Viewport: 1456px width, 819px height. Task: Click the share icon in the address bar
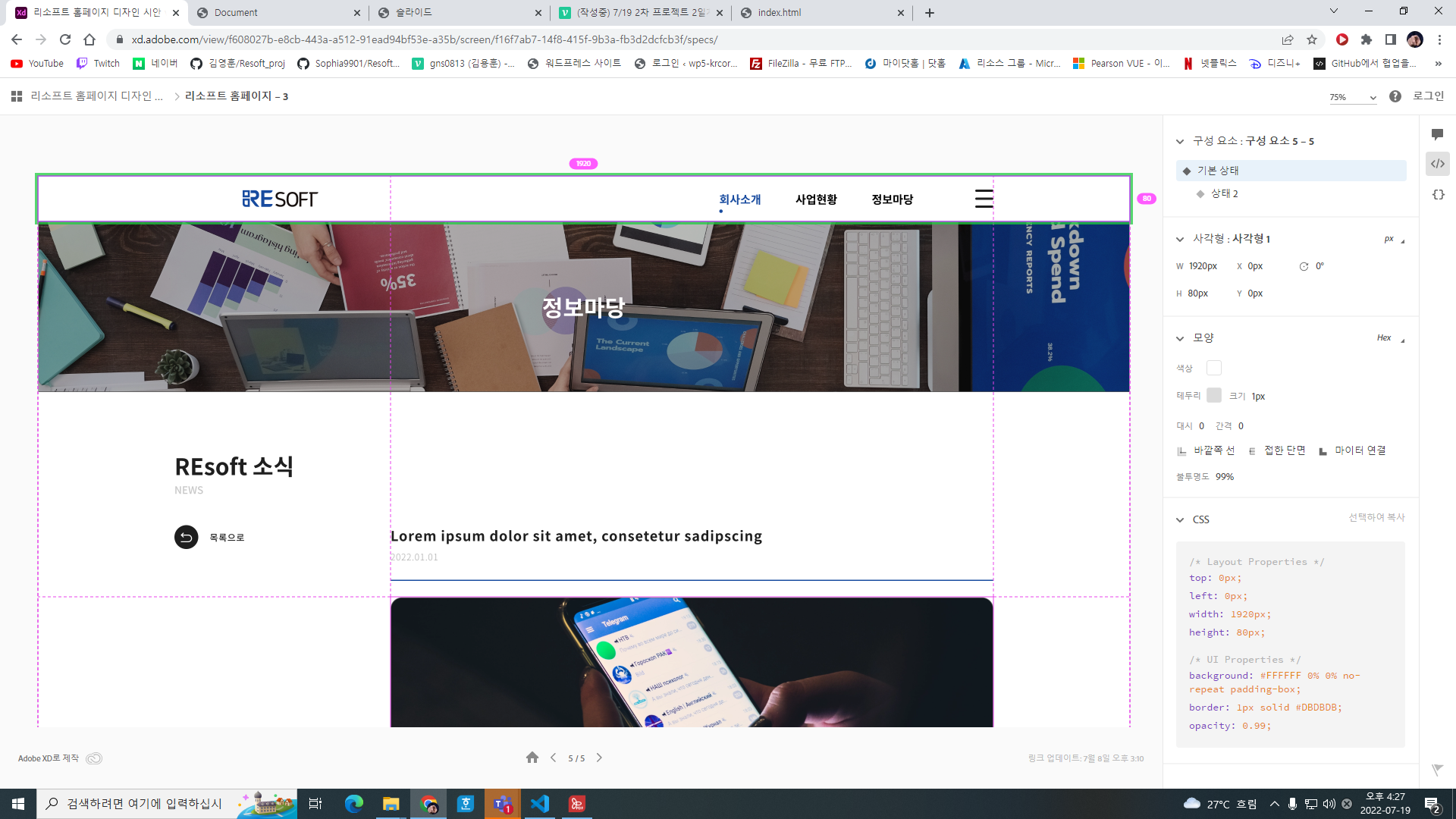point(1288,39)
